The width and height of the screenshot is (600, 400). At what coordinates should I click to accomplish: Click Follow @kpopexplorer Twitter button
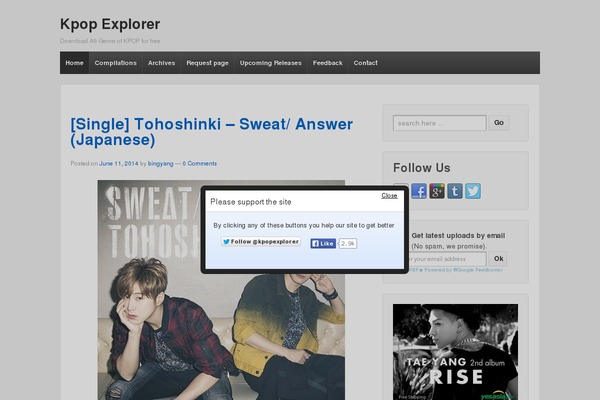click(x=261, y=242)
